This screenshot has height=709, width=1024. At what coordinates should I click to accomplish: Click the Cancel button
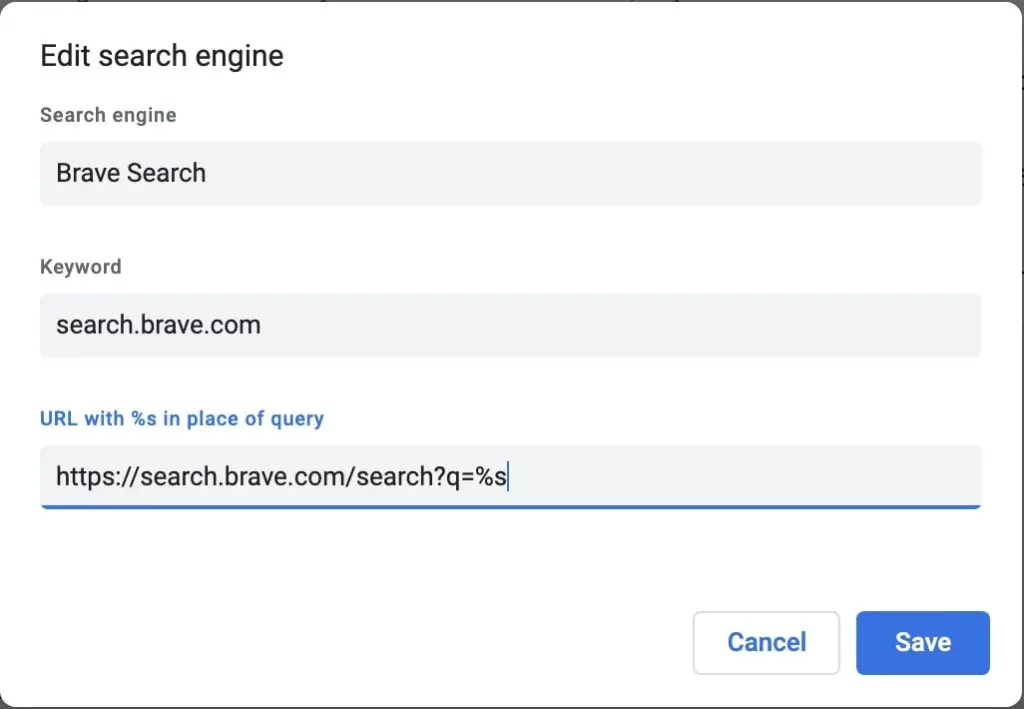766,642
